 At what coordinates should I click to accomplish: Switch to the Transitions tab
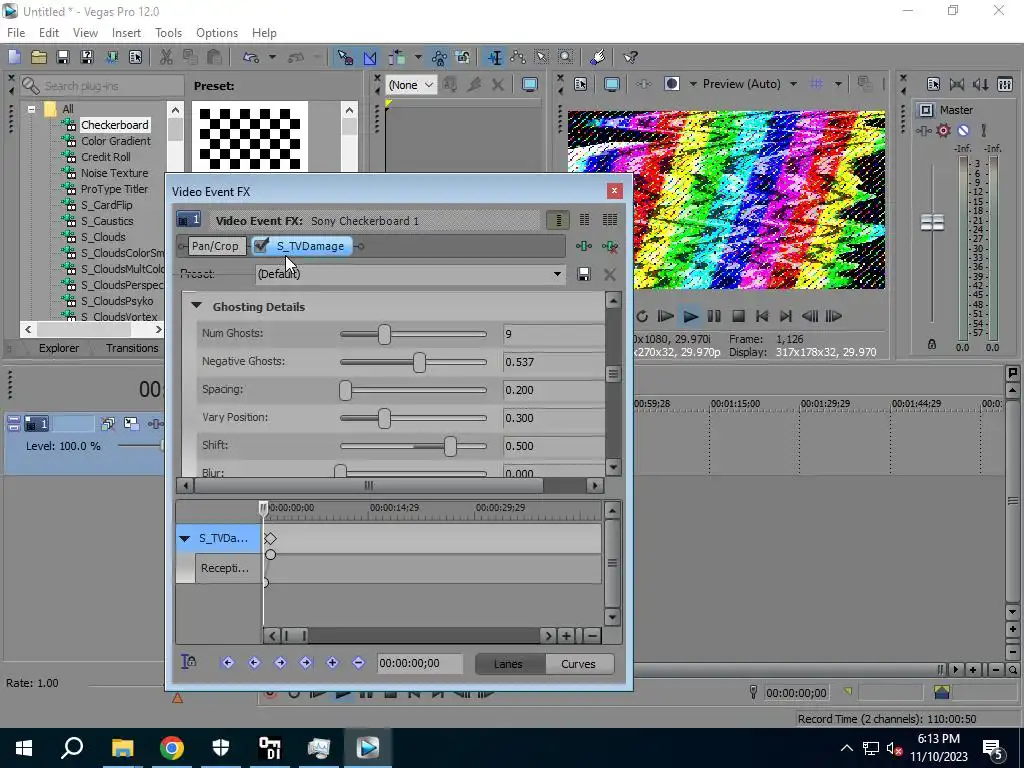[x=132, y=348]
